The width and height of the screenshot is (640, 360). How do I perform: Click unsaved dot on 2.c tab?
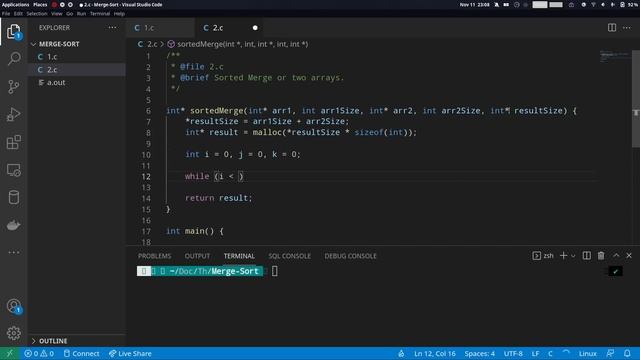pyautogui.click(x=255, y=28)
